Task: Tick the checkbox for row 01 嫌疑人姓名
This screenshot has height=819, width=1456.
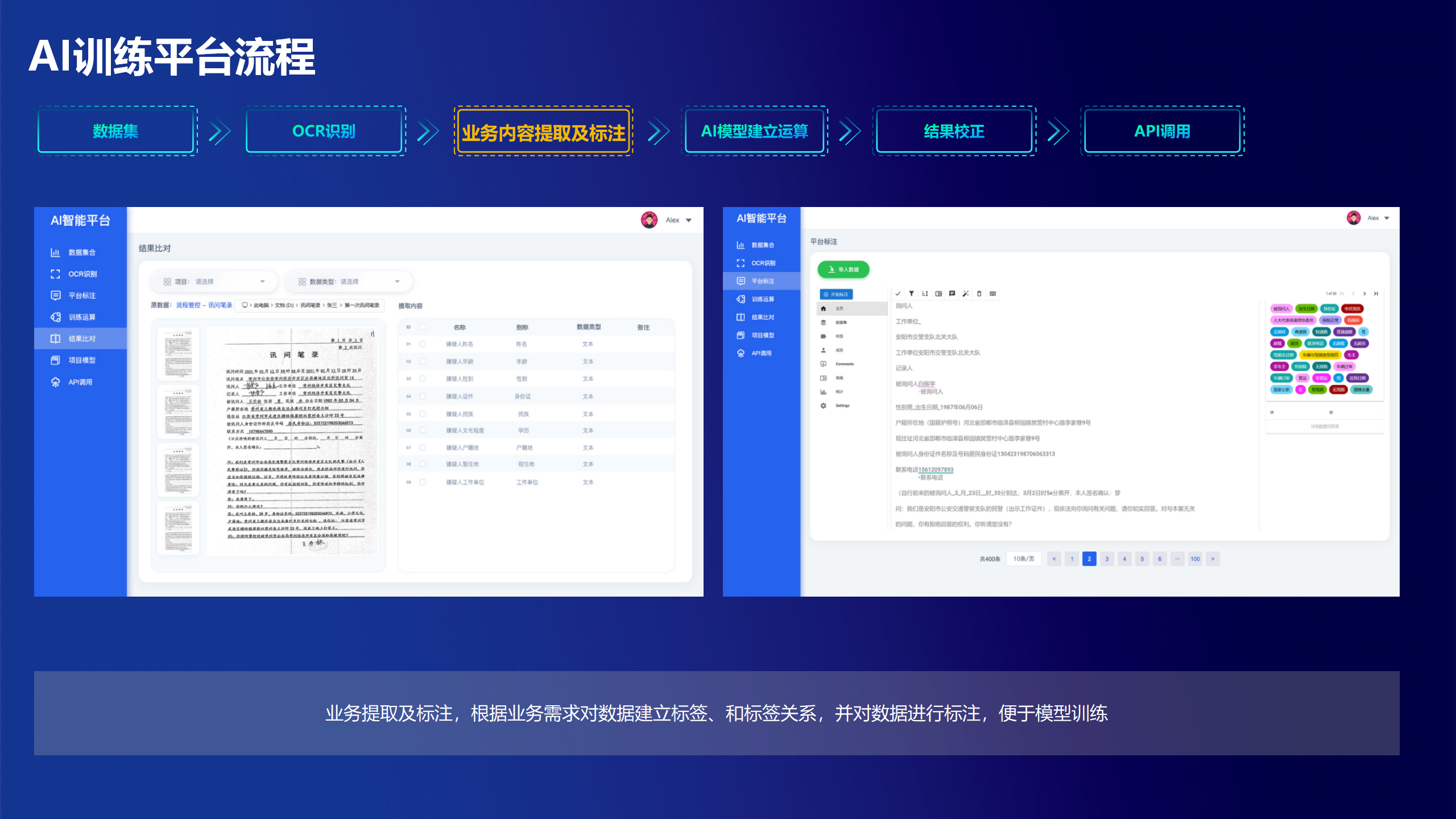Action: pos(423,344)
